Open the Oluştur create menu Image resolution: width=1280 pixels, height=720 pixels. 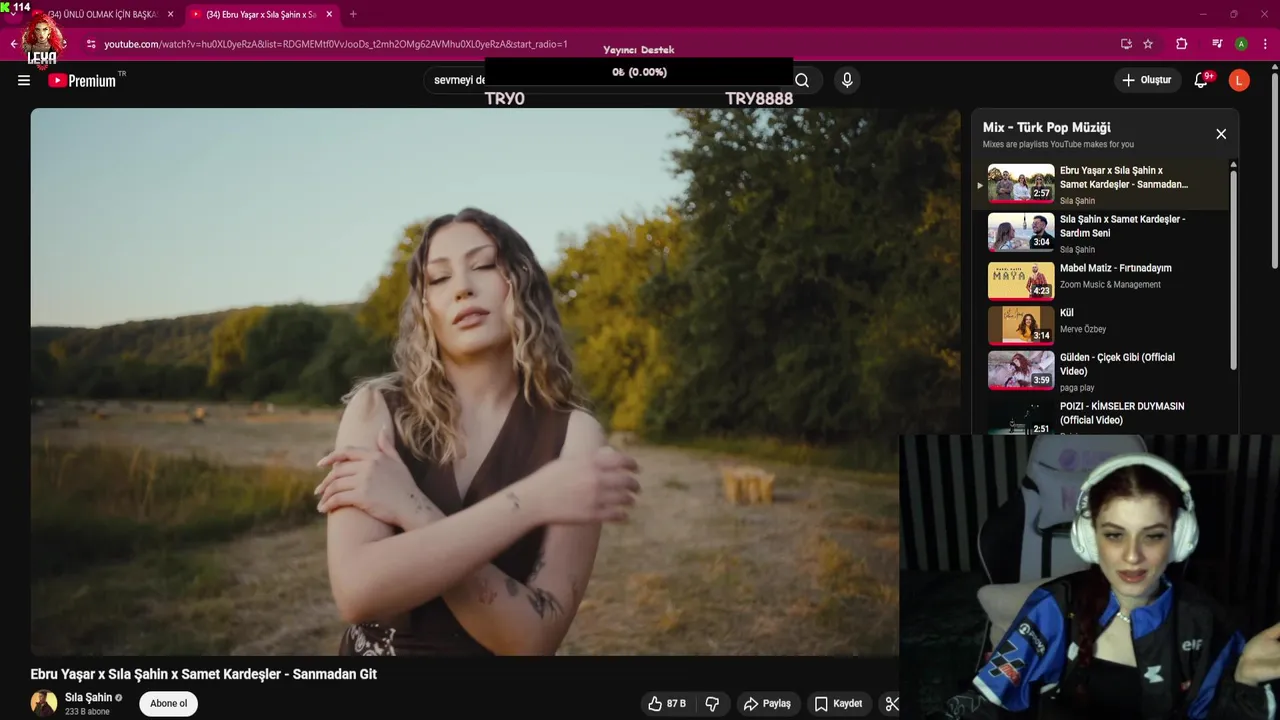1146,80
